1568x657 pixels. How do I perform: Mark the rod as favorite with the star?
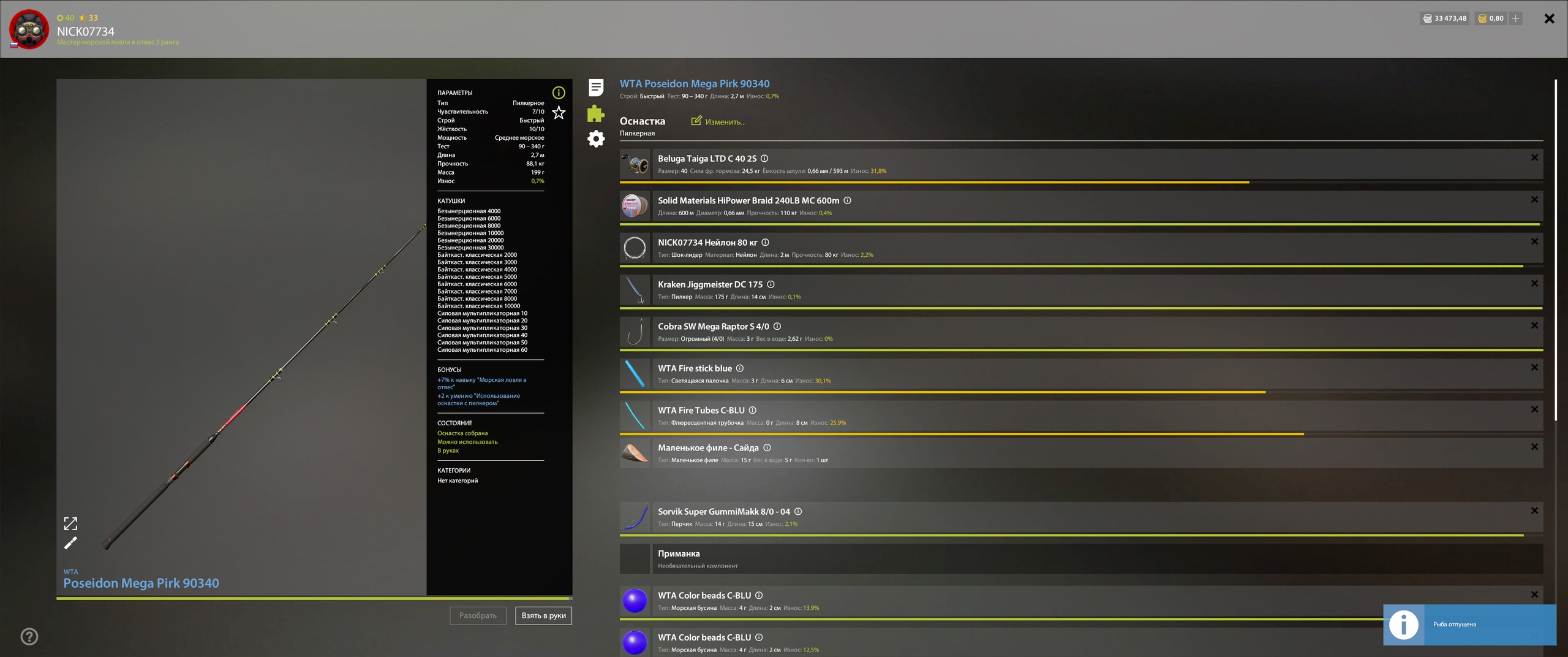click(559, 113)
